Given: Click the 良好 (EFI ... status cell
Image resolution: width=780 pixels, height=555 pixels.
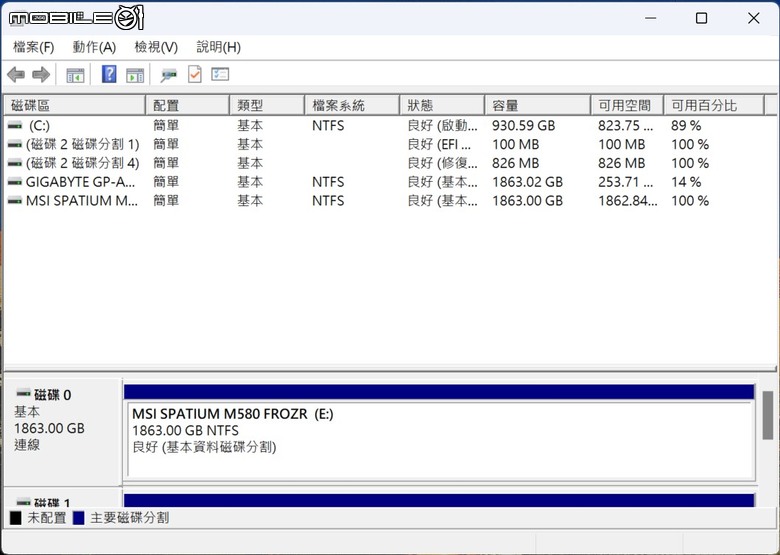Looking at the screenshot, I should tap(439, 144).
